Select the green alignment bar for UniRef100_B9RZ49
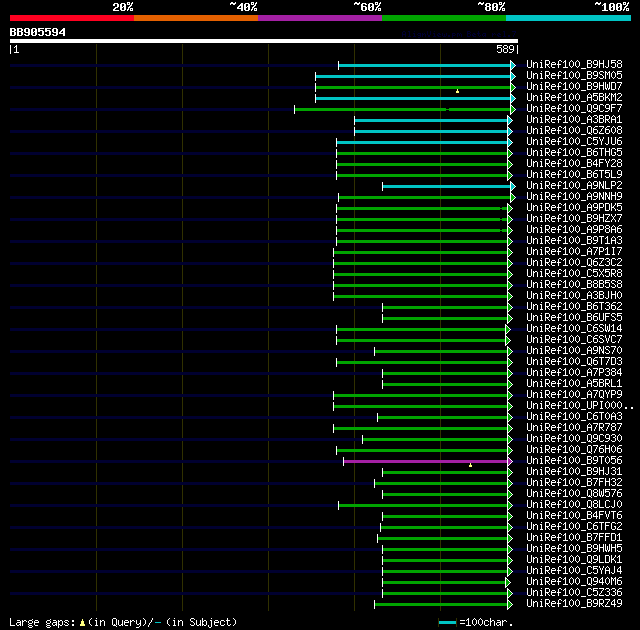 pos(441,605)
